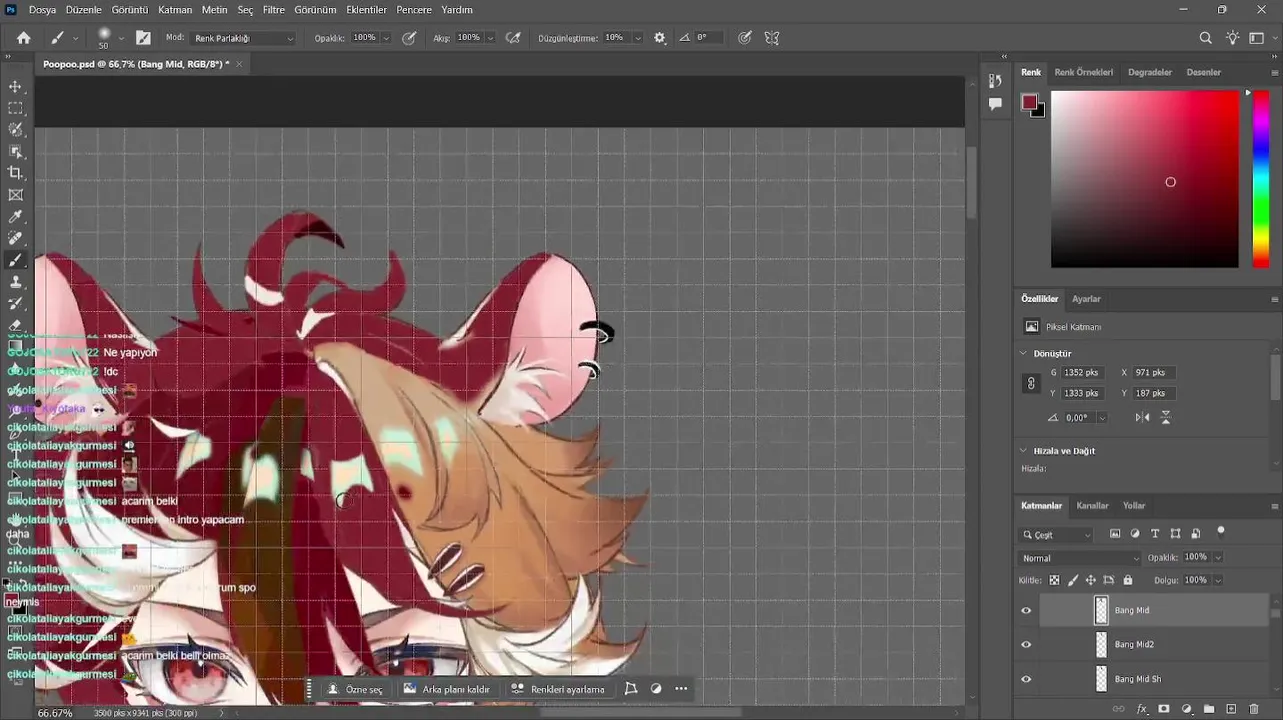1283x720 pixels.
Task: Click the Özne seç button
Action: point(356,689)
